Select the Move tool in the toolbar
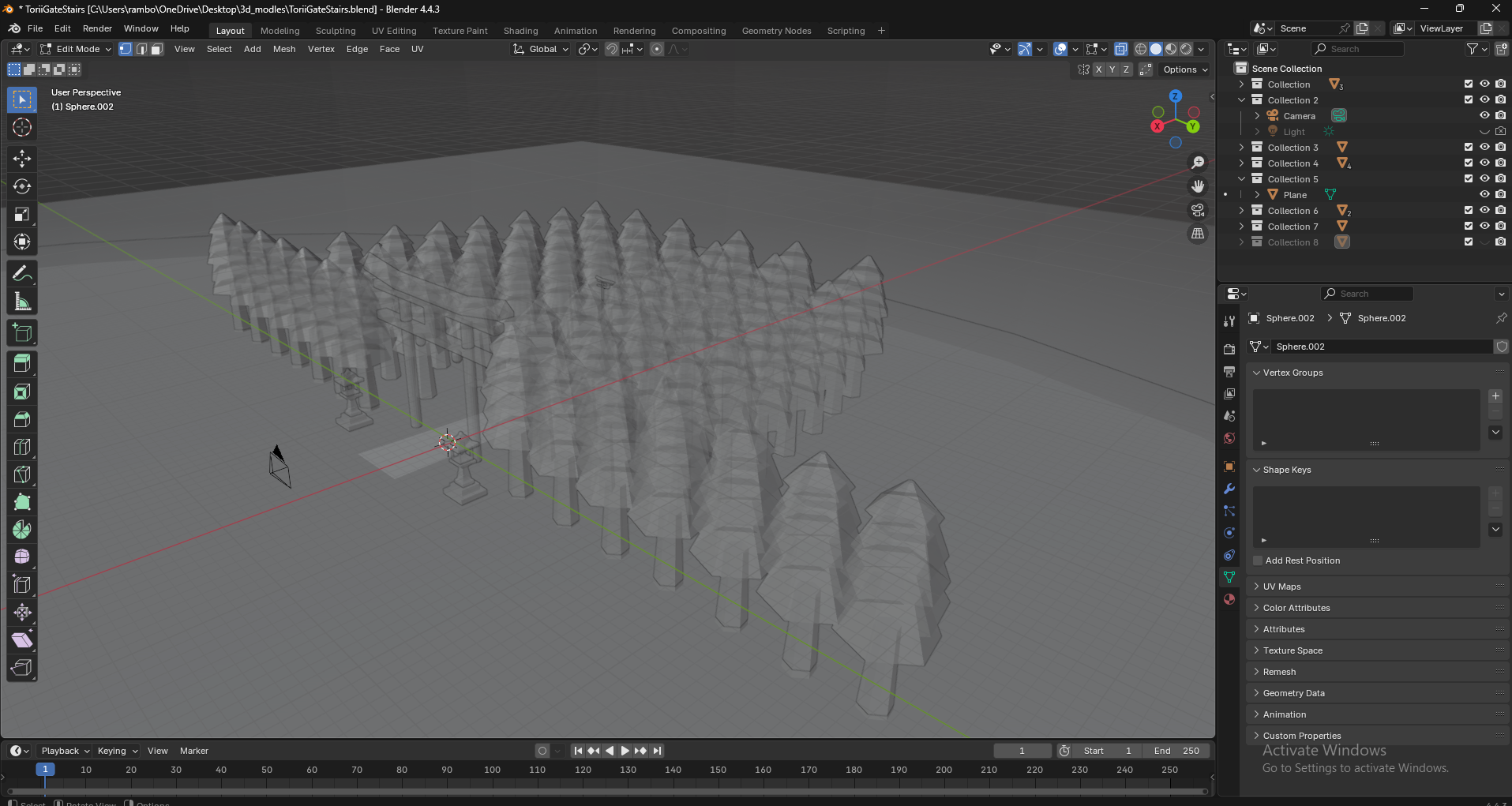1512x806 pixels. (22, 159)
